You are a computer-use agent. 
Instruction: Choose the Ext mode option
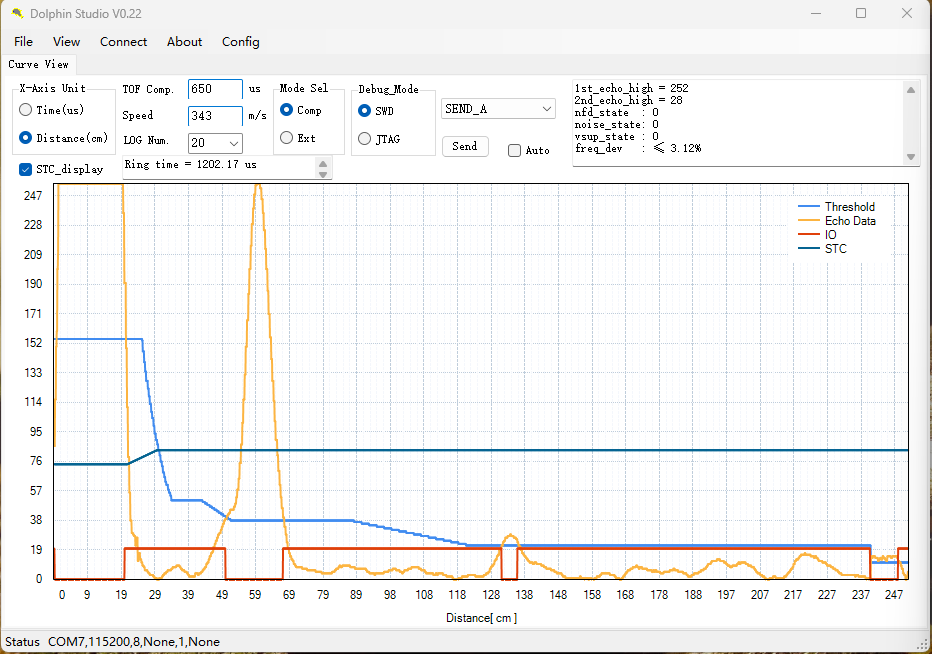coord(287,138)
